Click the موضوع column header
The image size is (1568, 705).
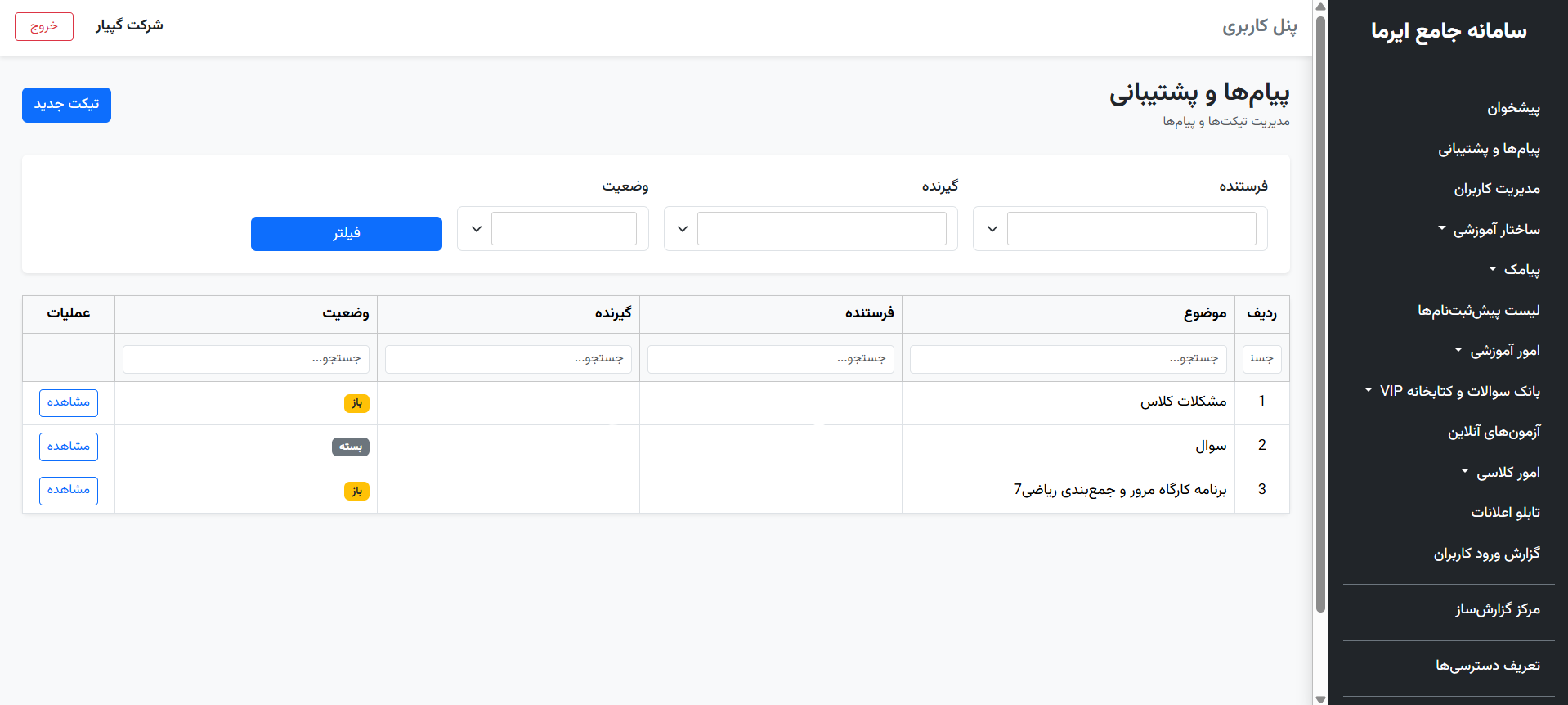pos(1068,314)
